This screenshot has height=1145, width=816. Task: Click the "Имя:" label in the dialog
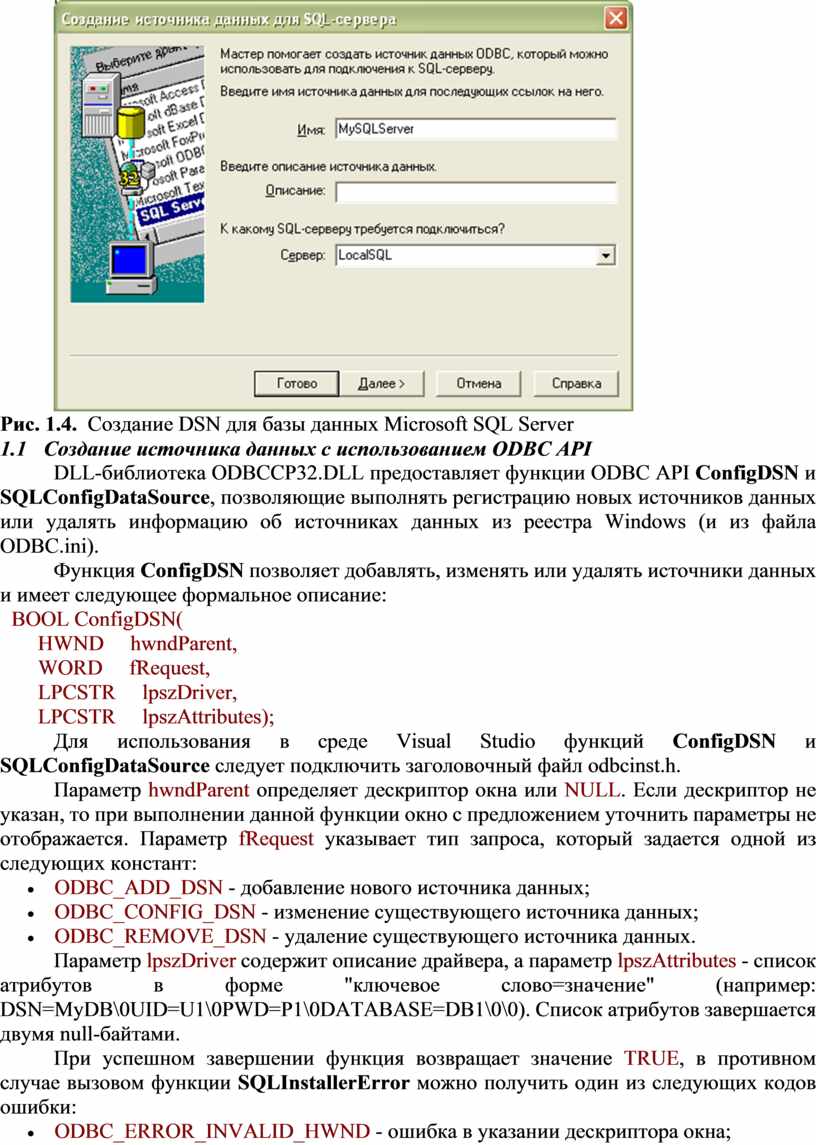pos(311,130)
